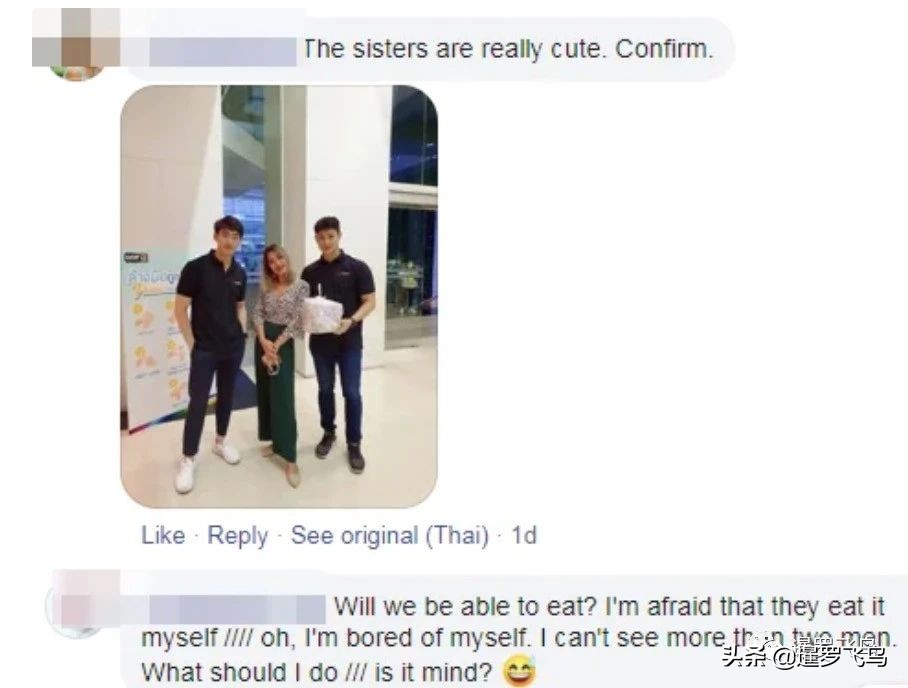908x688 pixels.
Task: Click the white cake box in the photo
Action: pos(323,314)
